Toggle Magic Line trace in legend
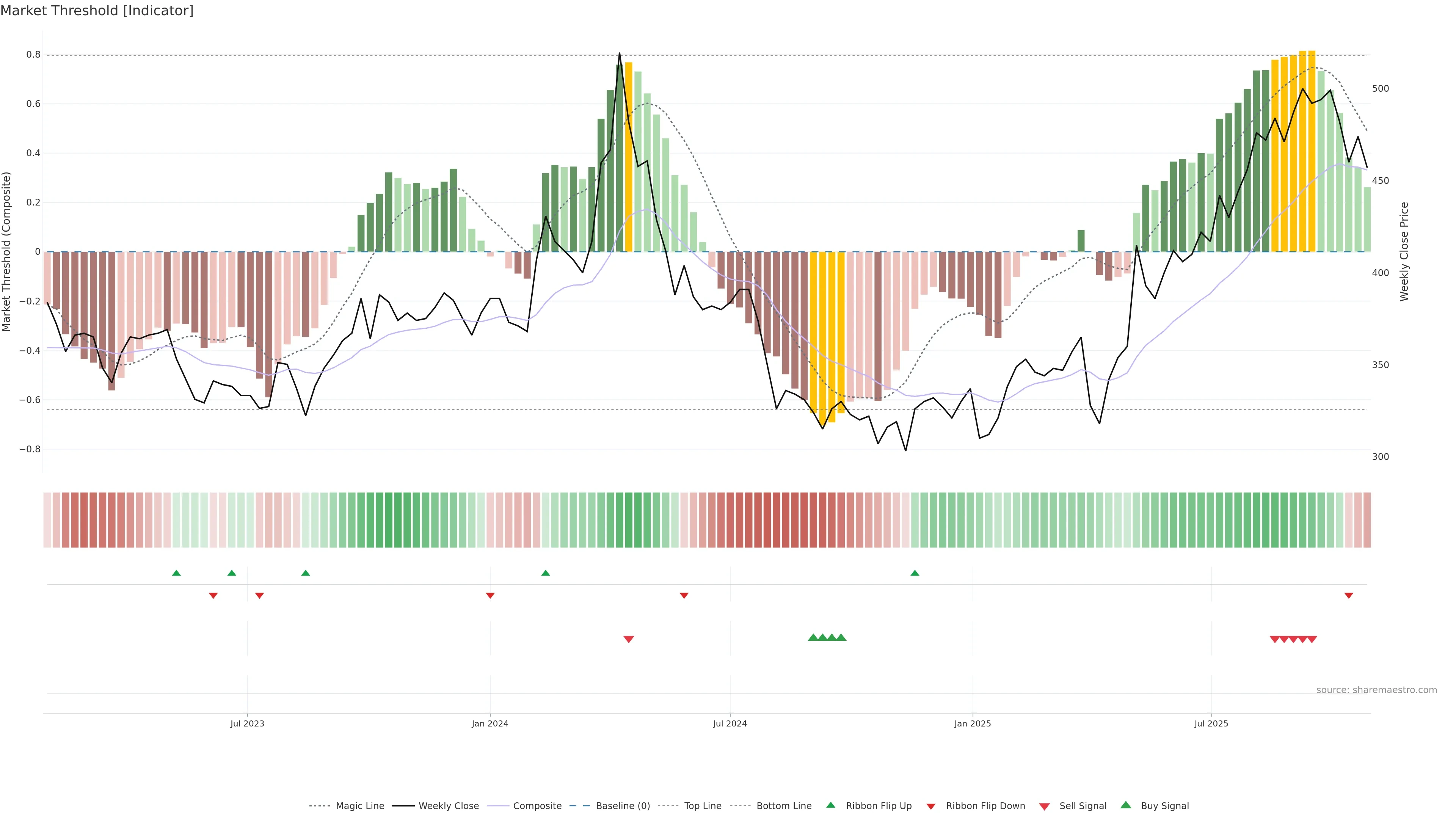Viewport: 1456px width, 819px height. (359, 806)
